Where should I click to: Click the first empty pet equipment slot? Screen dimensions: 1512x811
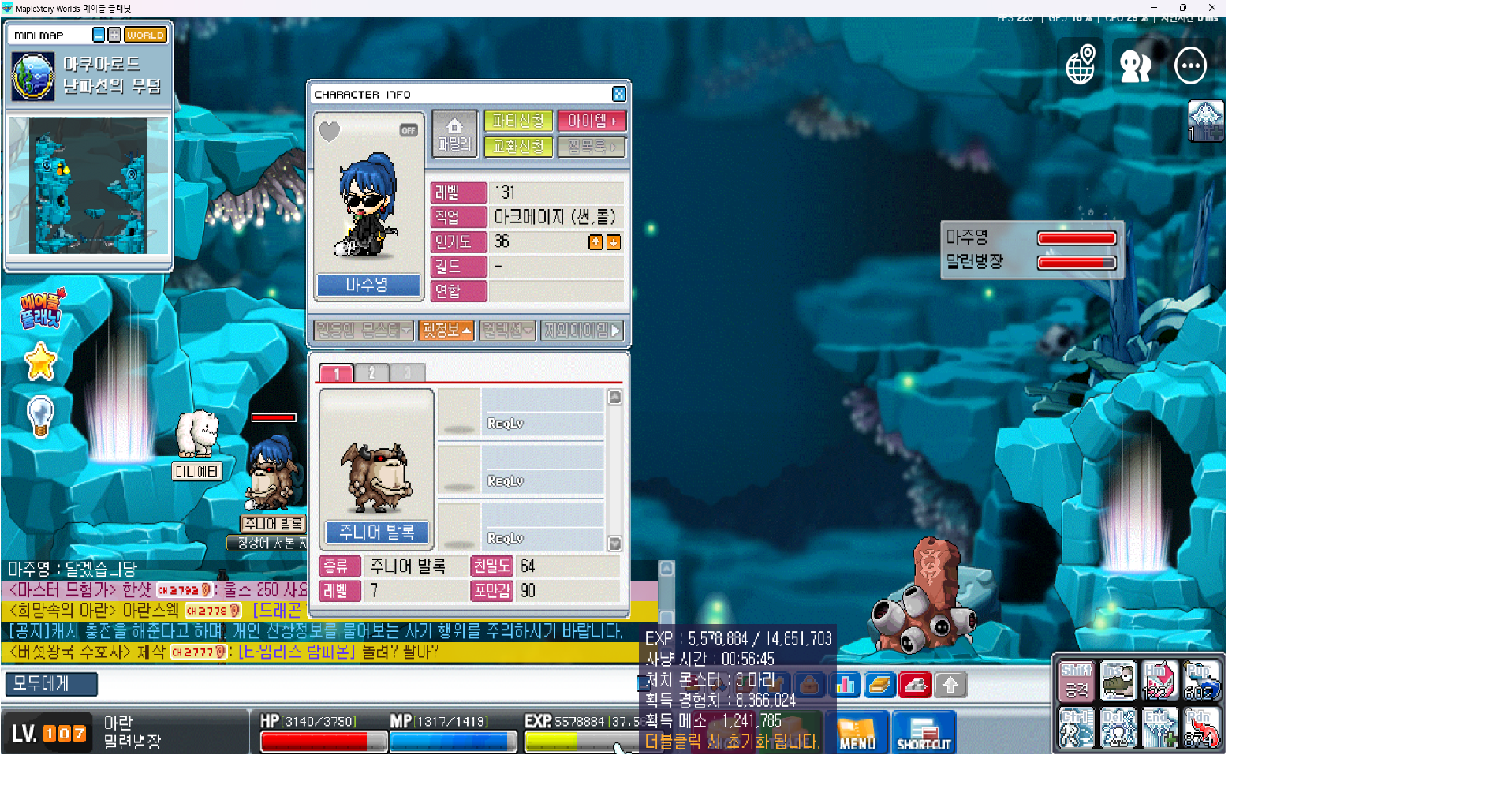point(459,413)
